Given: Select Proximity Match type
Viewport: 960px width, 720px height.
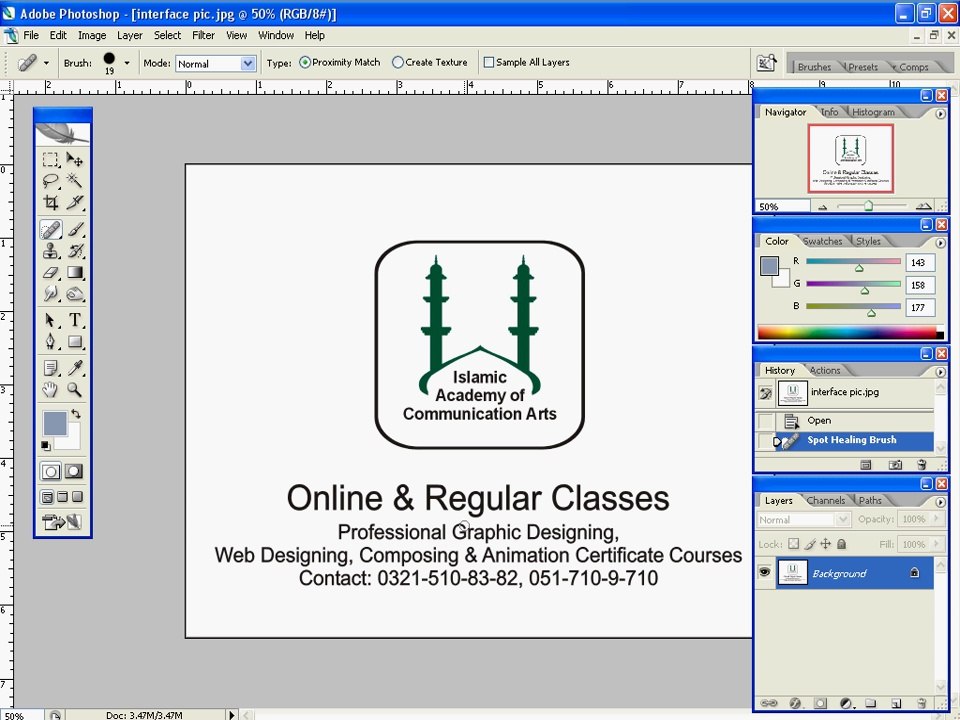Looking at the screenshot, I should [x=340, y=62].
